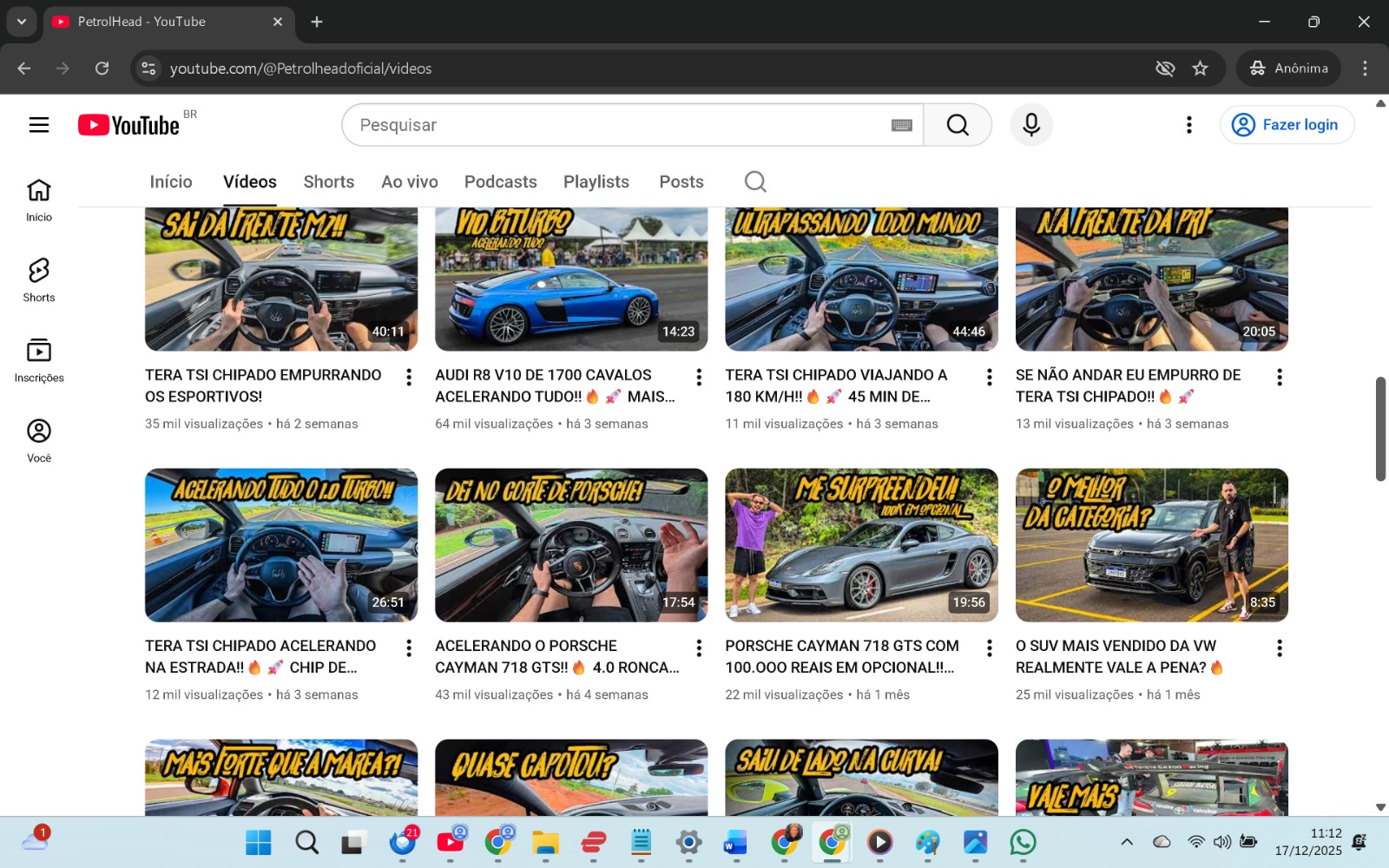
Task: Open Shorts from the left sidebar
Action: [x=39, y=279]
